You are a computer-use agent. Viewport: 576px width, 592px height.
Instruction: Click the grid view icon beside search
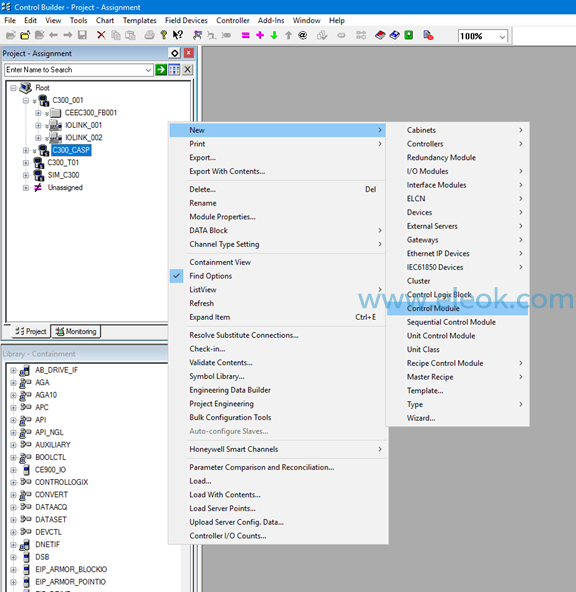point(174,69)
